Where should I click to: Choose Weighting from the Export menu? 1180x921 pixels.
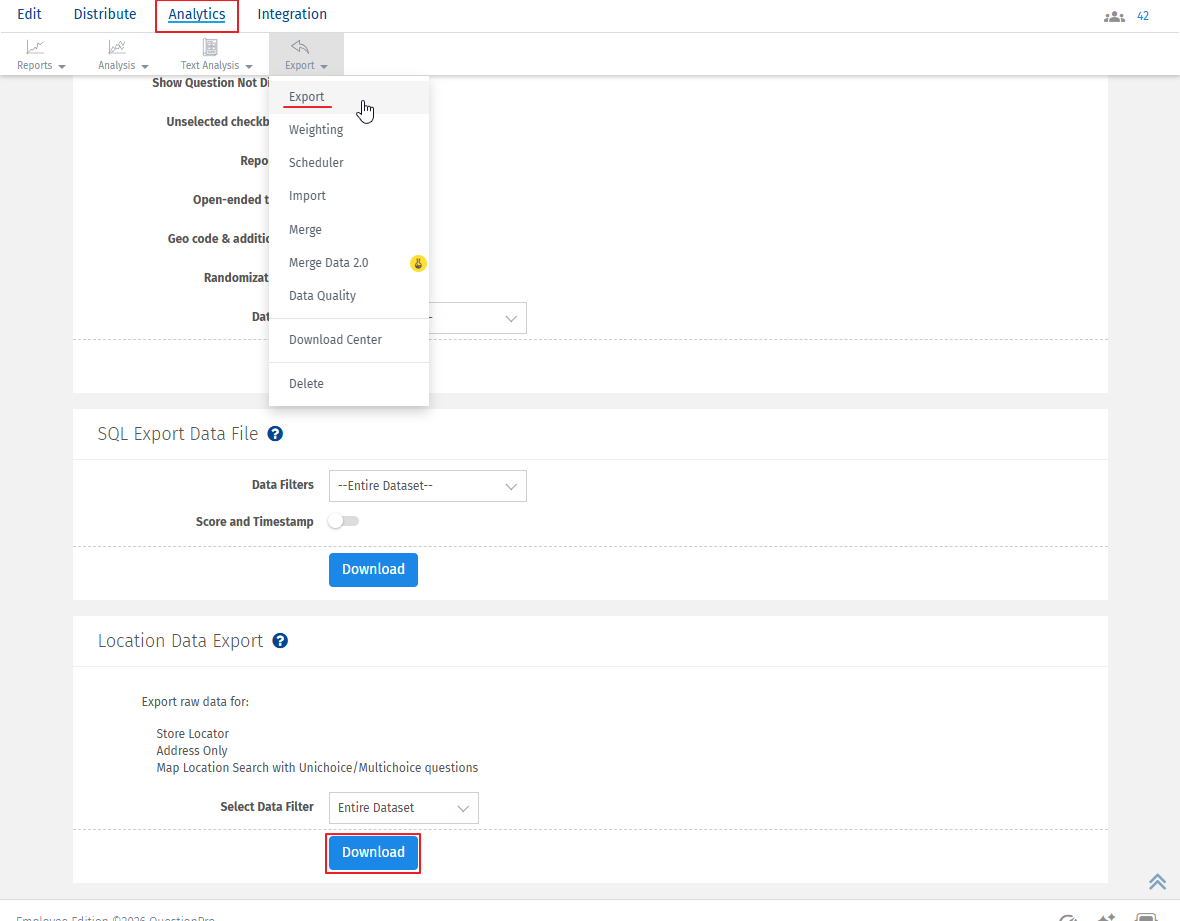pos(316,130)
